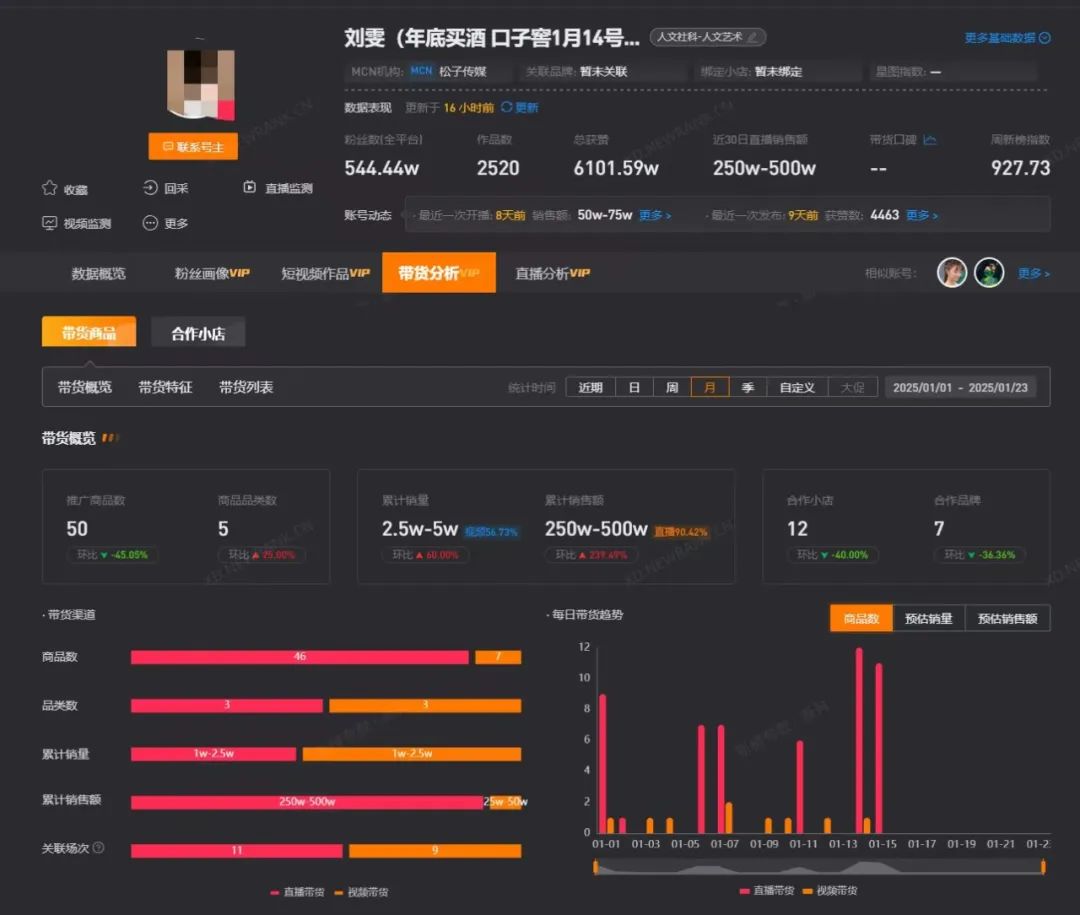Toggle the 直播带货 legend under daily trend chart
This screenshot has width=1080, height=915.
click(x=766, y=890)
